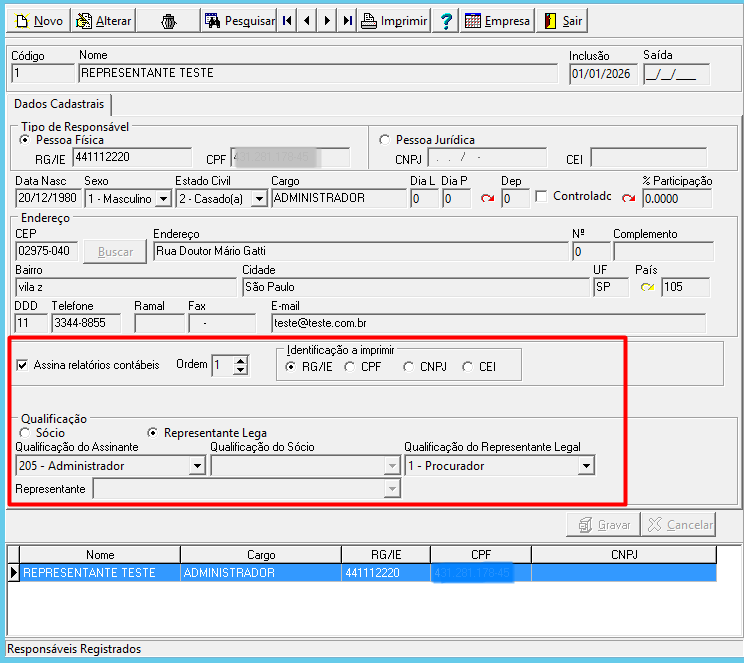Viewport: 744px width, 663px height.
Task: Open help question mark icon
Action: [x=446, y=21]
